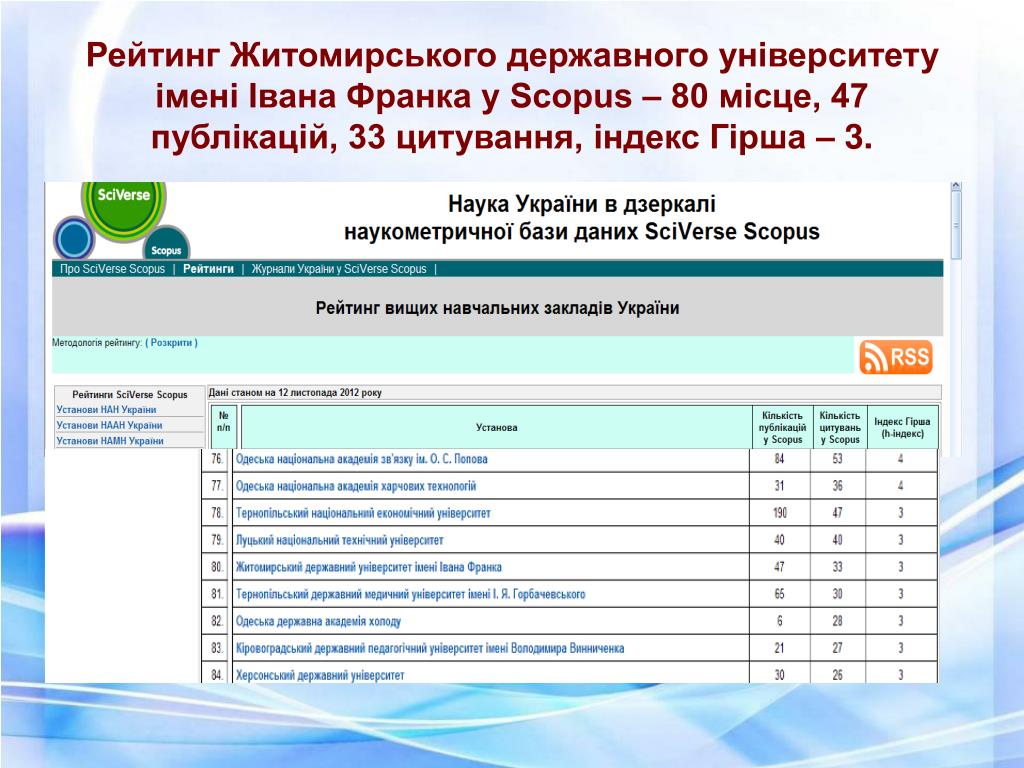Open Тернопільський державний медичний університет link
This screenshot has width=1024, height=768.
[x=410, y=594]
